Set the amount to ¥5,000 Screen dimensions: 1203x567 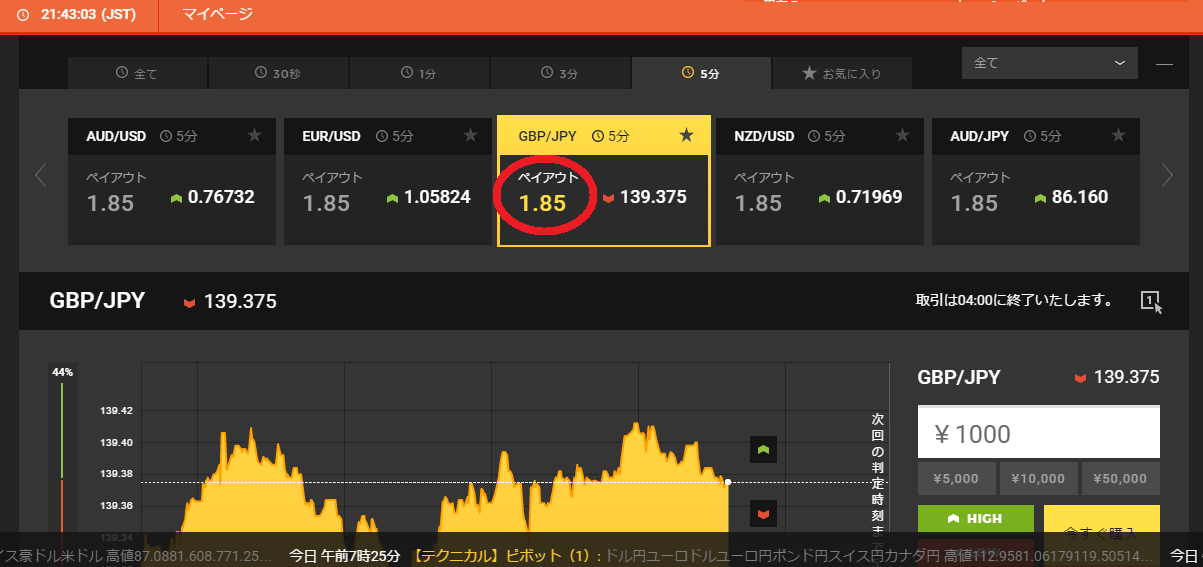click(956, 479)
